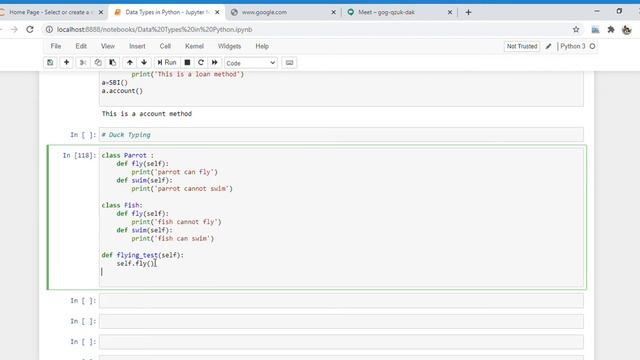This screenshot has height=360, width=640.
Task: Click the second empty cell below cell 118
Action: (341, 321)
